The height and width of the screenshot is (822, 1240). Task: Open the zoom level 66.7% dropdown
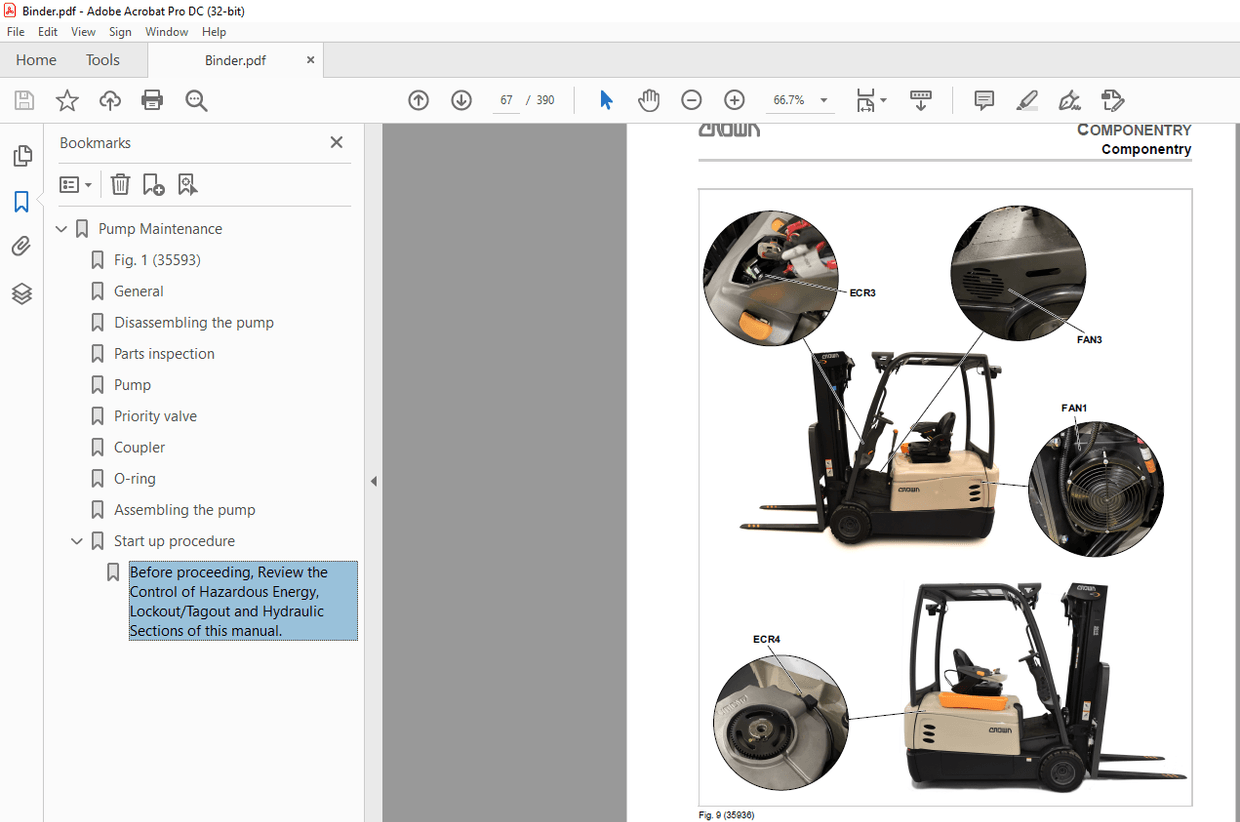[824, 100]
